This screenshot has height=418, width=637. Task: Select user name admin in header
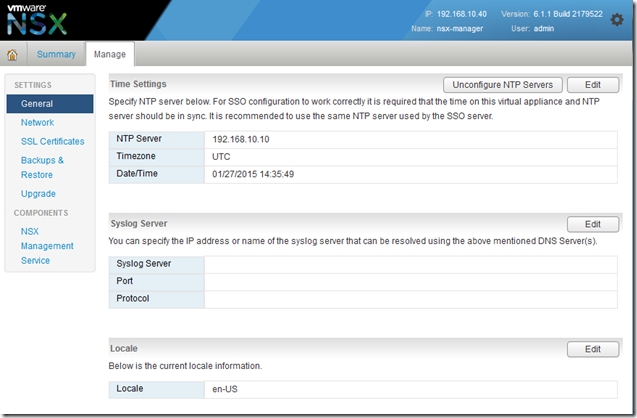coord(544,28)
